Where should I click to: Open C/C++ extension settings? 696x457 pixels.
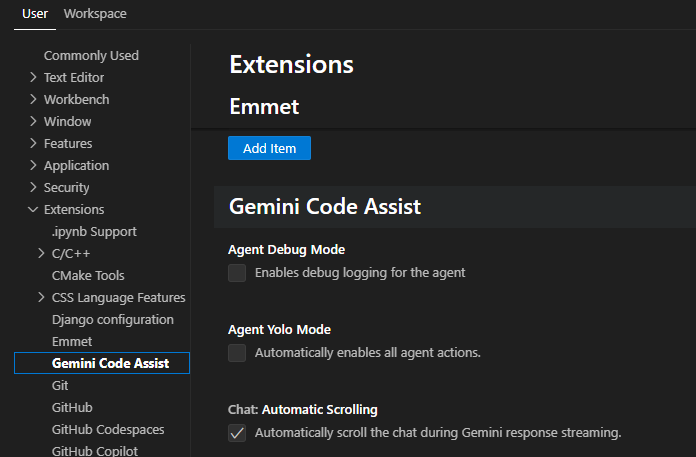71,253
